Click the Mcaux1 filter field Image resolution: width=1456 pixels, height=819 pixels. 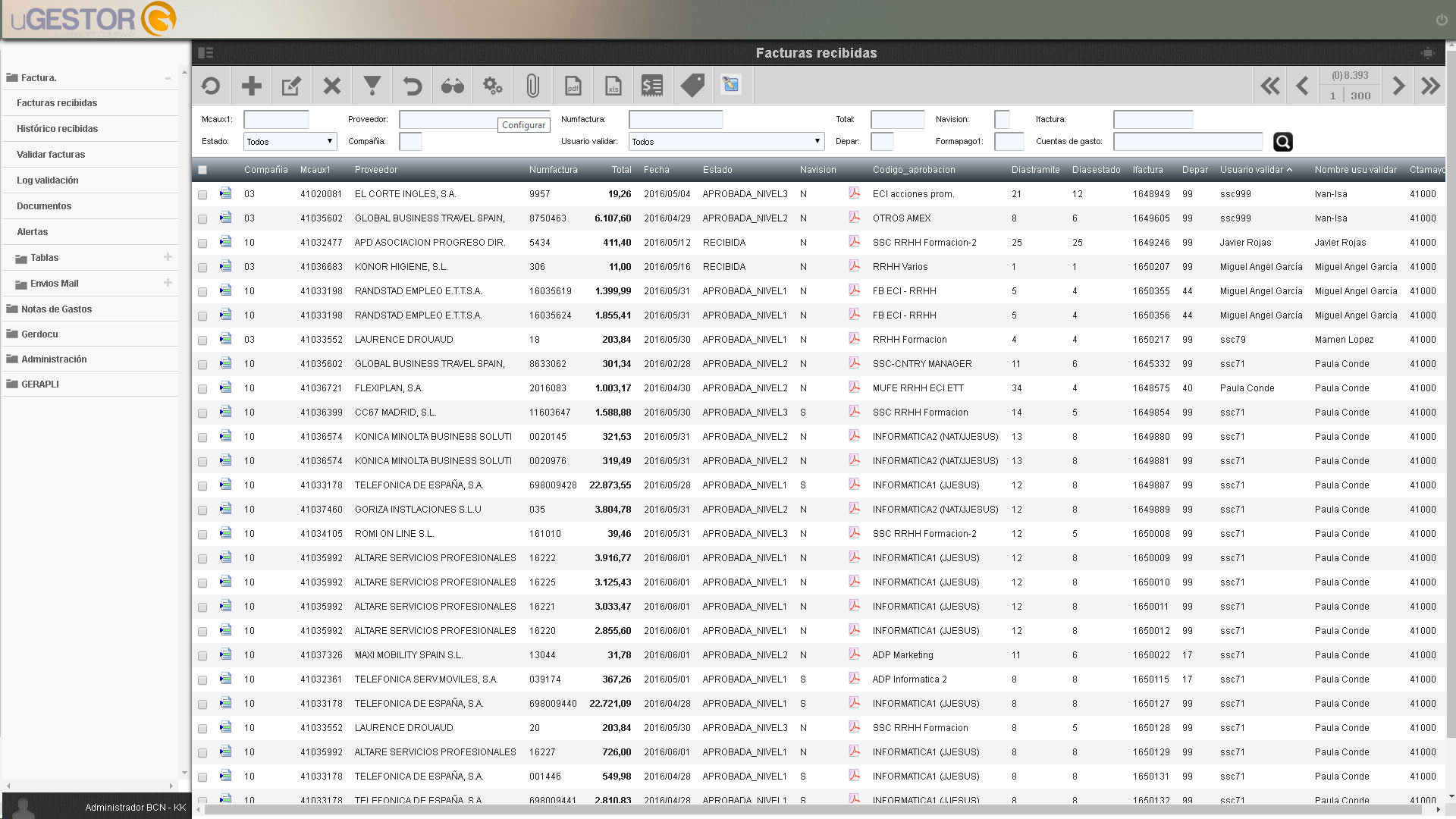[276, 119]
